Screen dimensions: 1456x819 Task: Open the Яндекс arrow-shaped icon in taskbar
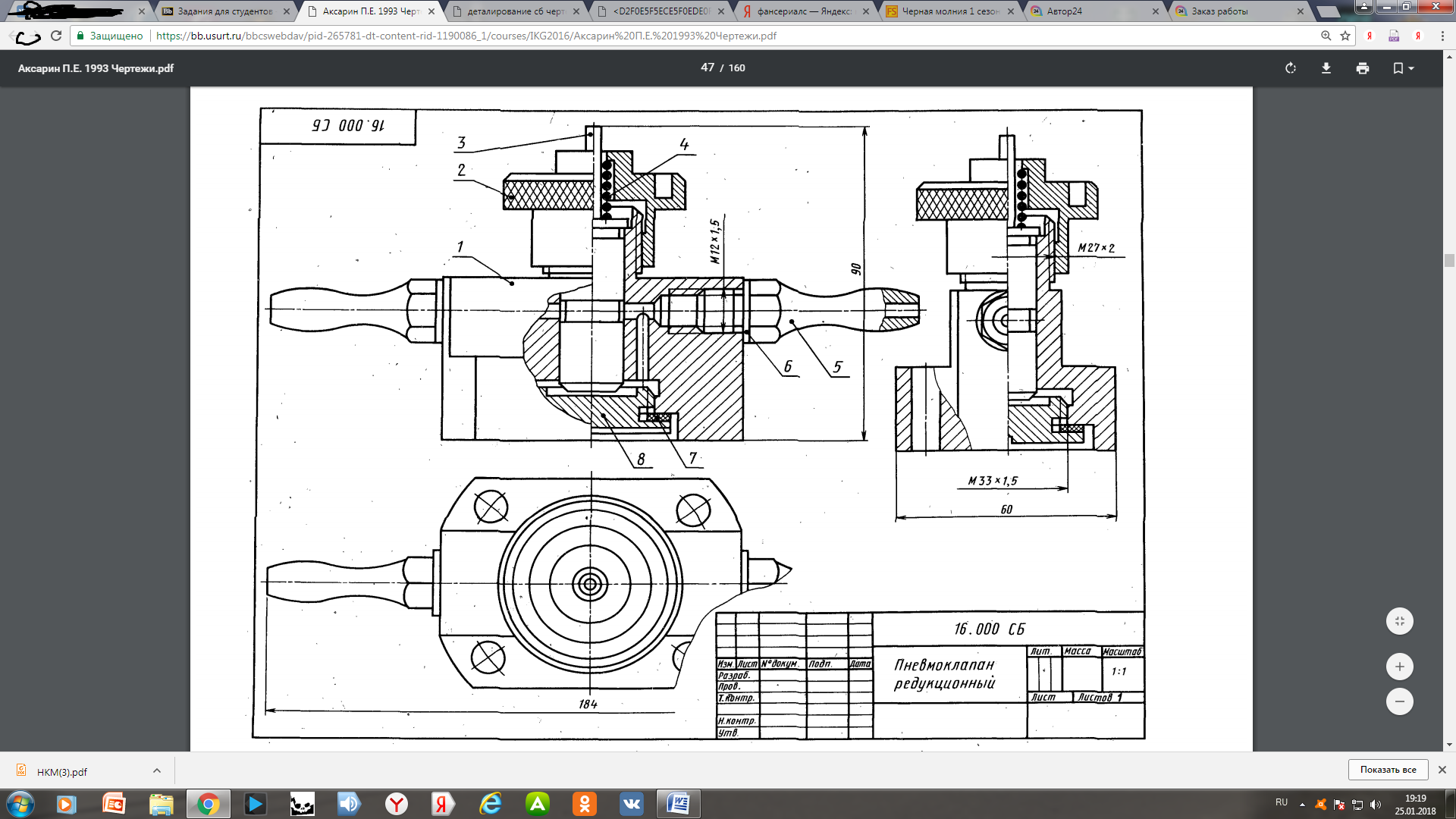[x=443, y=804]
